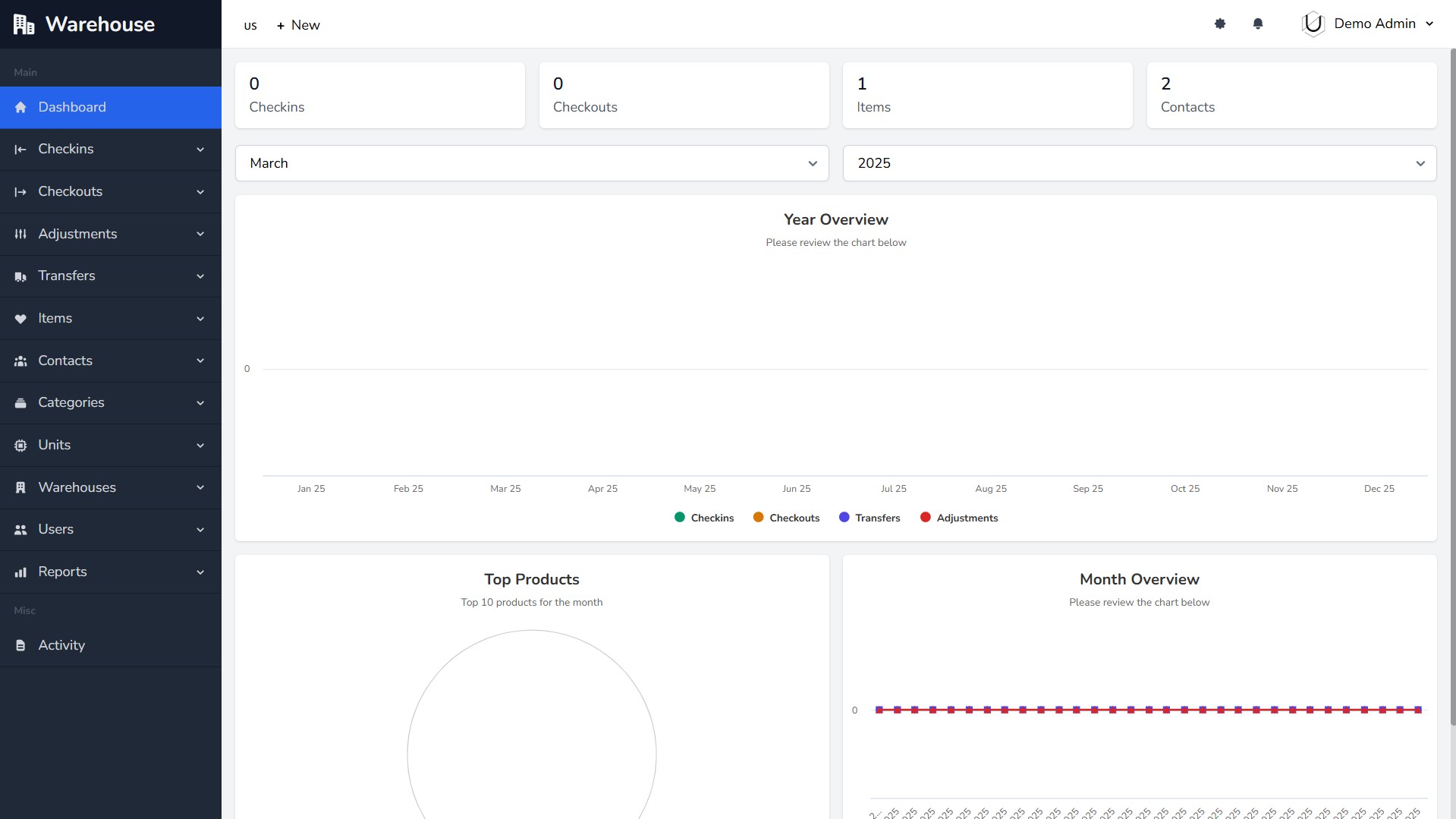Select Contacts in the sidebar
The height and width of the screenshot is (819, 1456).
coord(65,361)
